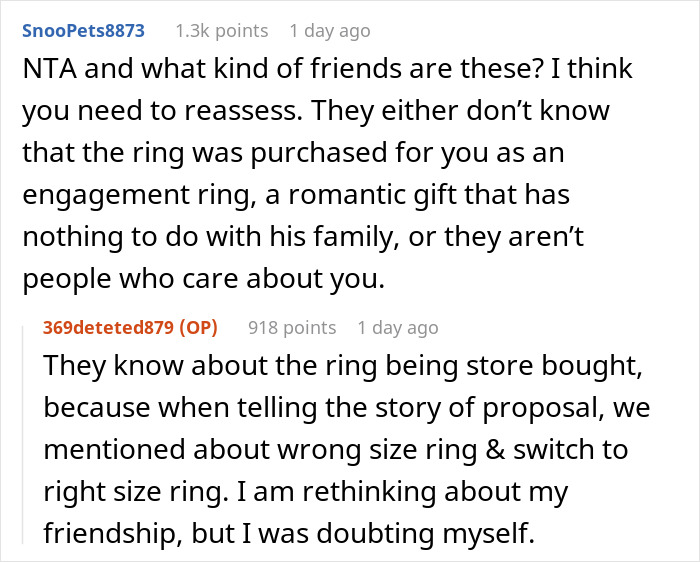Click the 1.3k points score
700x562 pixels.
tap(221, 30)
